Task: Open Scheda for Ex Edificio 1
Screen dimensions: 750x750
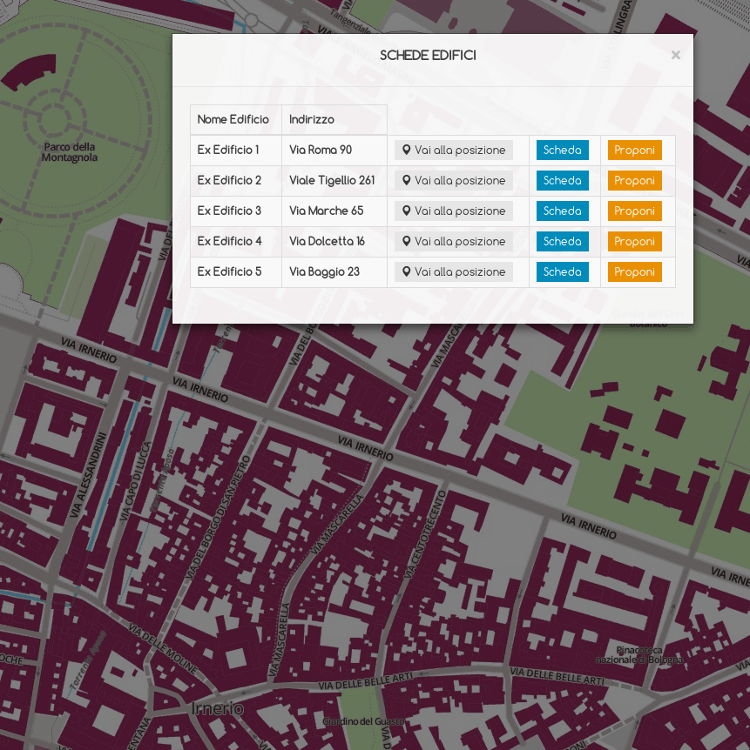Action: point(562,150)
